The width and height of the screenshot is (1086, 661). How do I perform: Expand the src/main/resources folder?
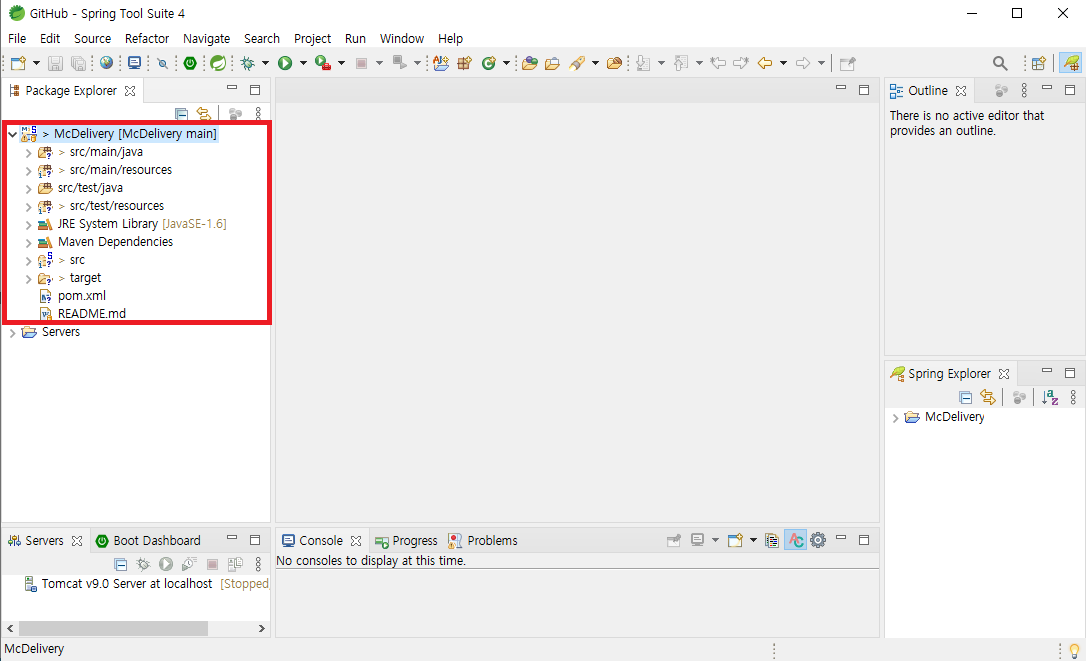click(x=28, y=170)
